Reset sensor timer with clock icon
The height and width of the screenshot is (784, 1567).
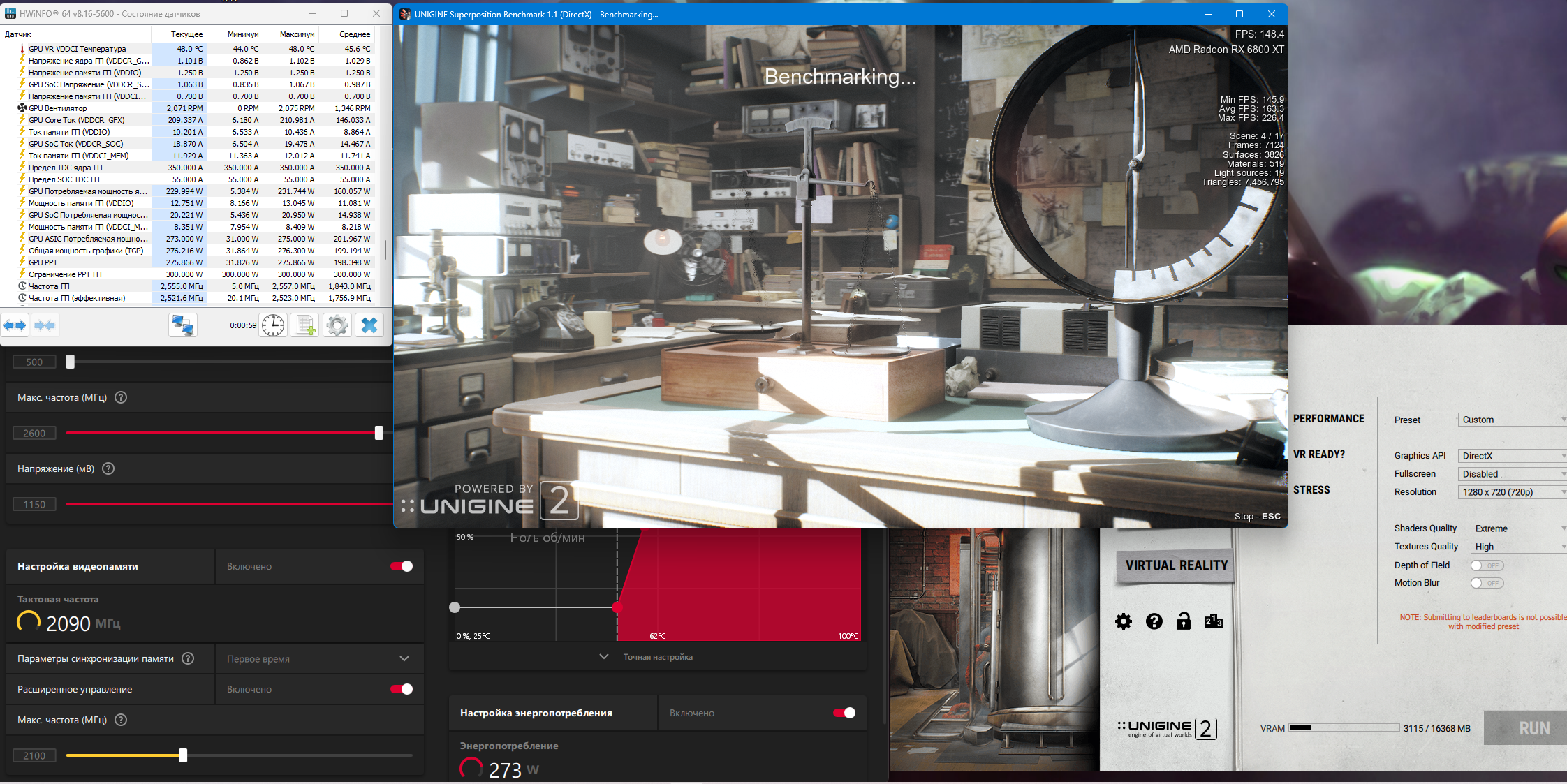(273, 325)
